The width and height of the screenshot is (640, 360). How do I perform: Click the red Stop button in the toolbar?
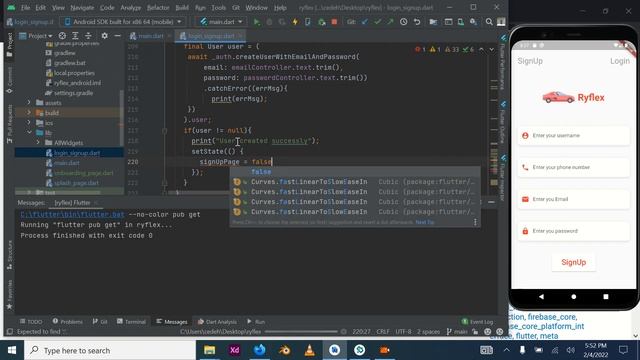pyautogui.click(x=334, y=22)
